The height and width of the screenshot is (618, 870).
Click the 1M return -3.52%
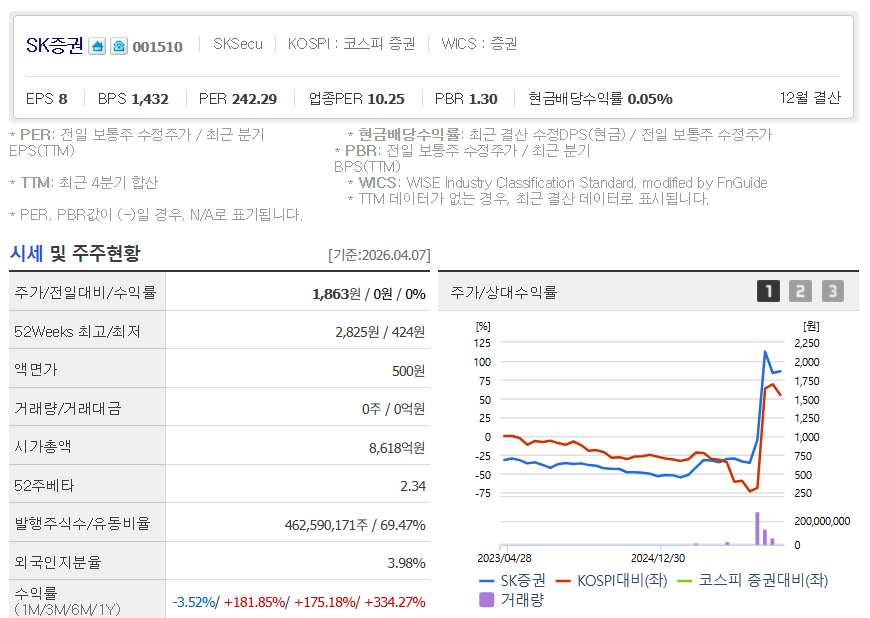pyautogui.click(x=194, y=602)
